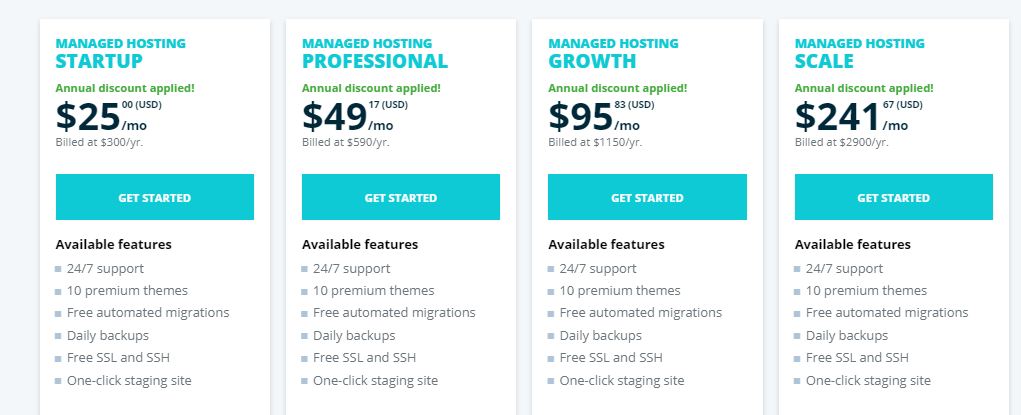This screenshot has height=415, width=1021.
Task: Select the Managed Hosting Startup heading
Action: [x=120, y=53]
